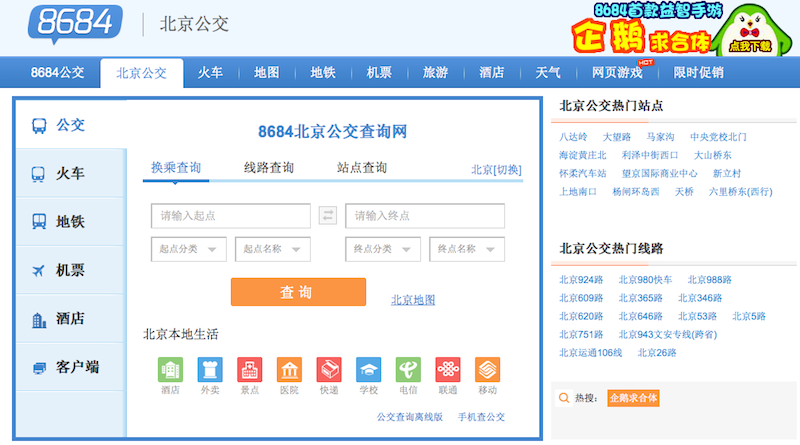Viewport: 800px width, 445px height.
Task: Open the green 酒店 local life icon
Action: pos(170,369)
